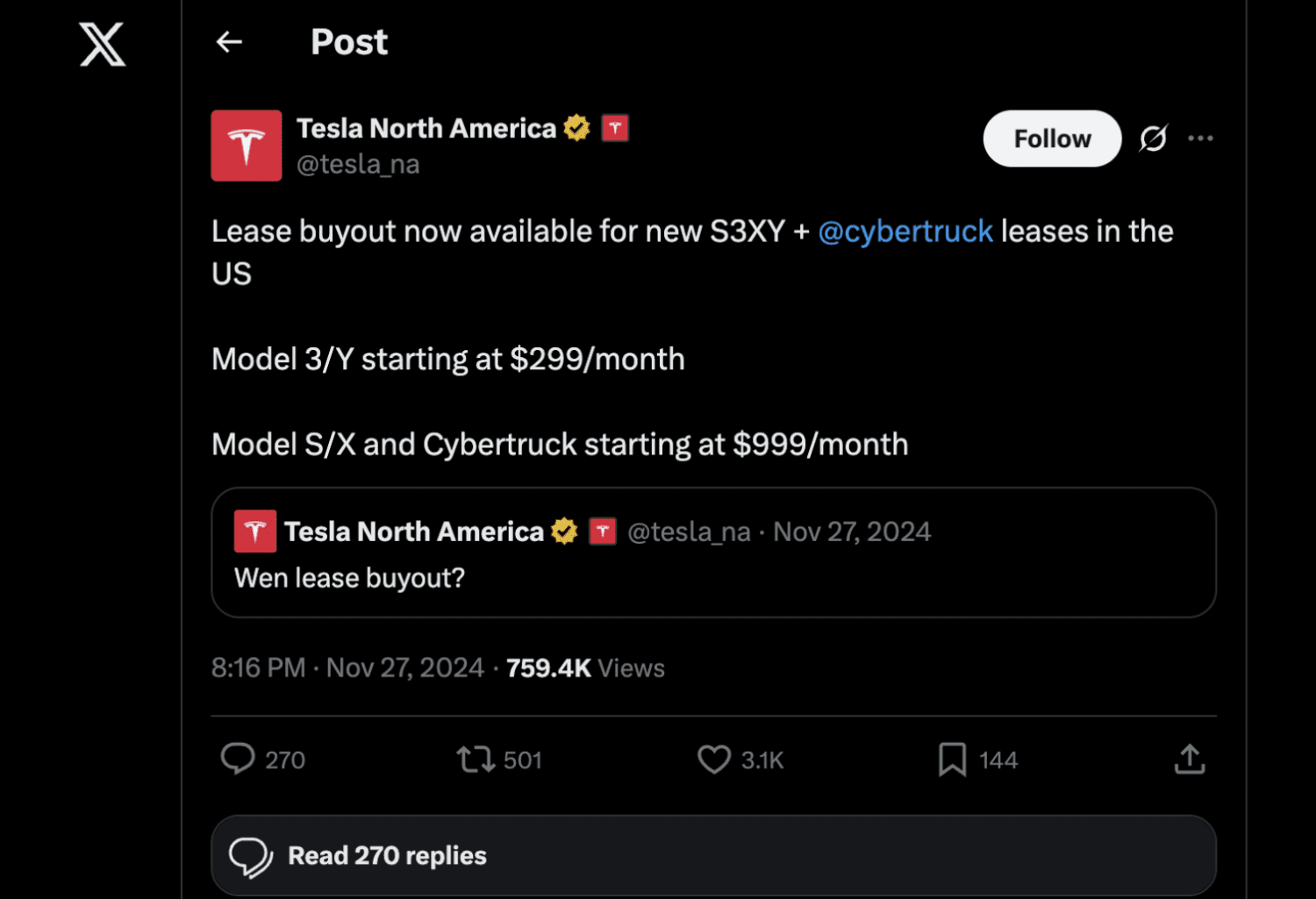Expand Read 270 replies
Screen dimensions: 1316x899
713,856
